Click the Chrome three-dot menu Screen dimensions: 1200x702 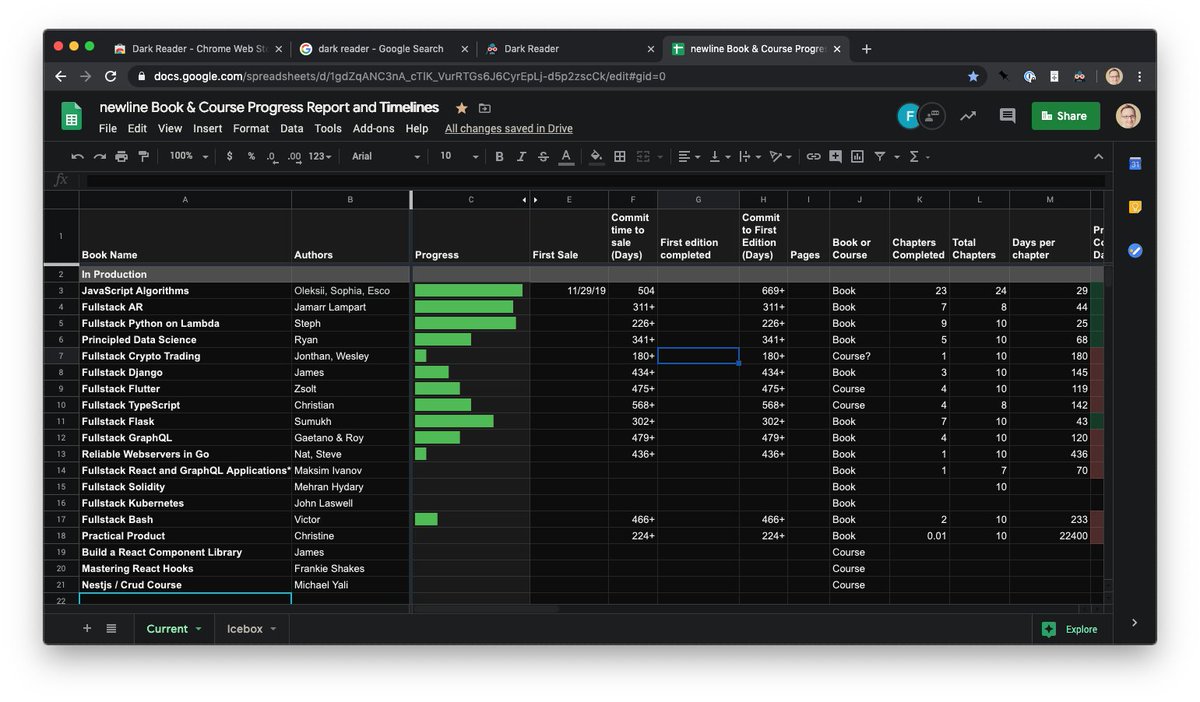point(1139,76)
